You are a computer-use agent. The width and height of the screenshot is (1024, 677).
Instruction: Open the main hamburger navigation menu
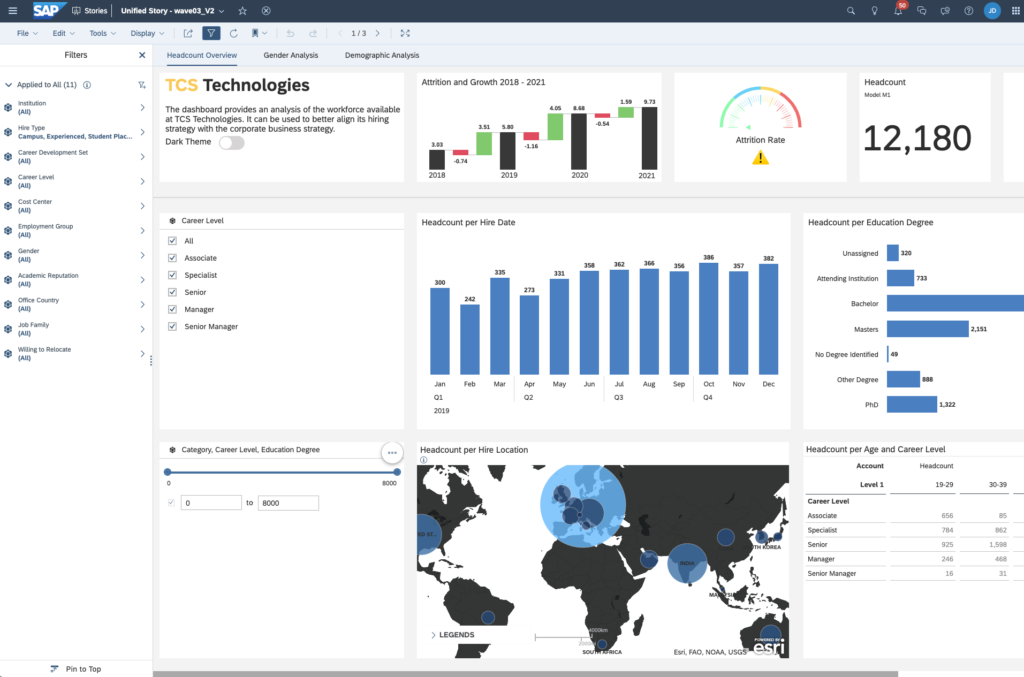[x=12, y=10]
